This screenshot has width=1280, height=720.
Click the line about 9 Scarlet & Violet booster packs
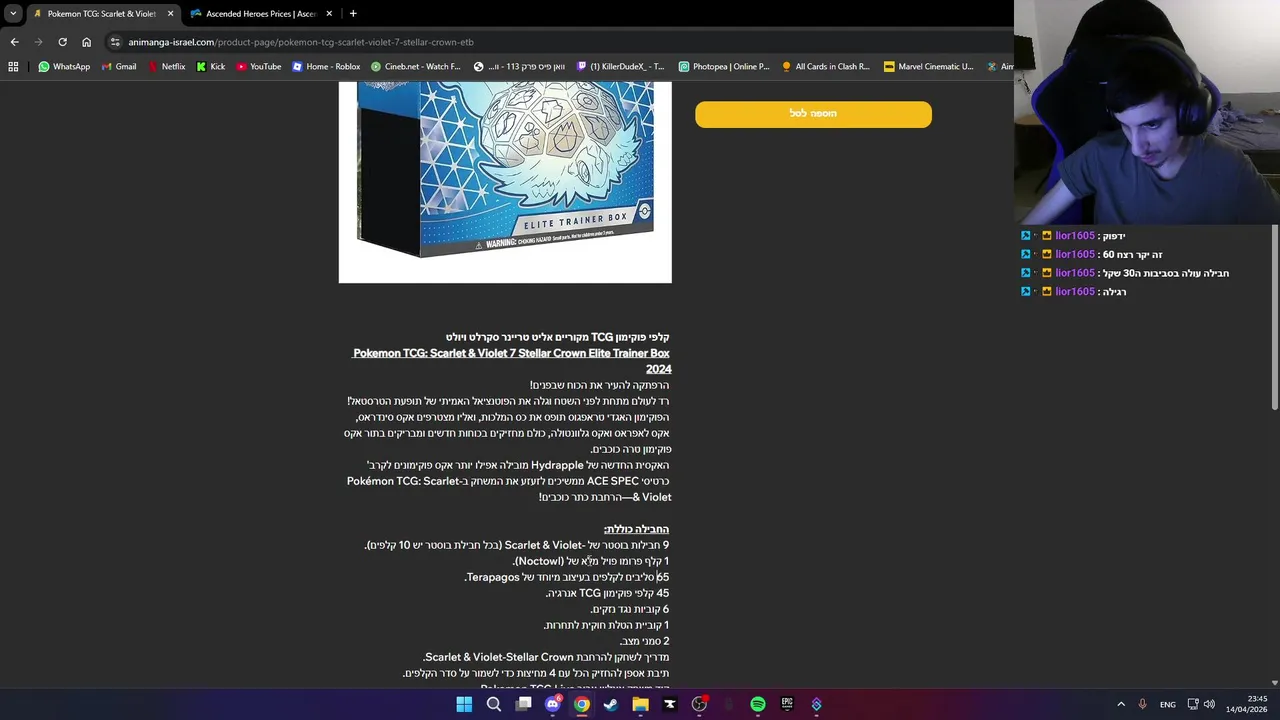(x=517, y=545)
